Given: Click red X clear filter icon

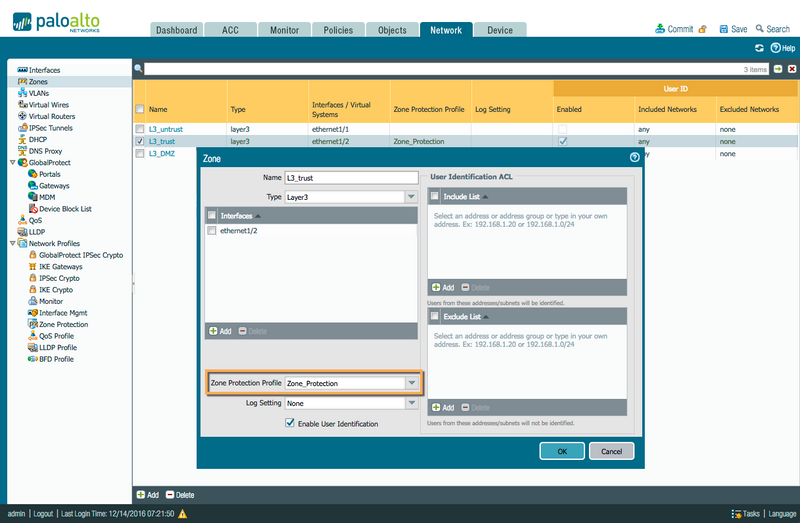Looking at the screenshot, I should point(792,69).
